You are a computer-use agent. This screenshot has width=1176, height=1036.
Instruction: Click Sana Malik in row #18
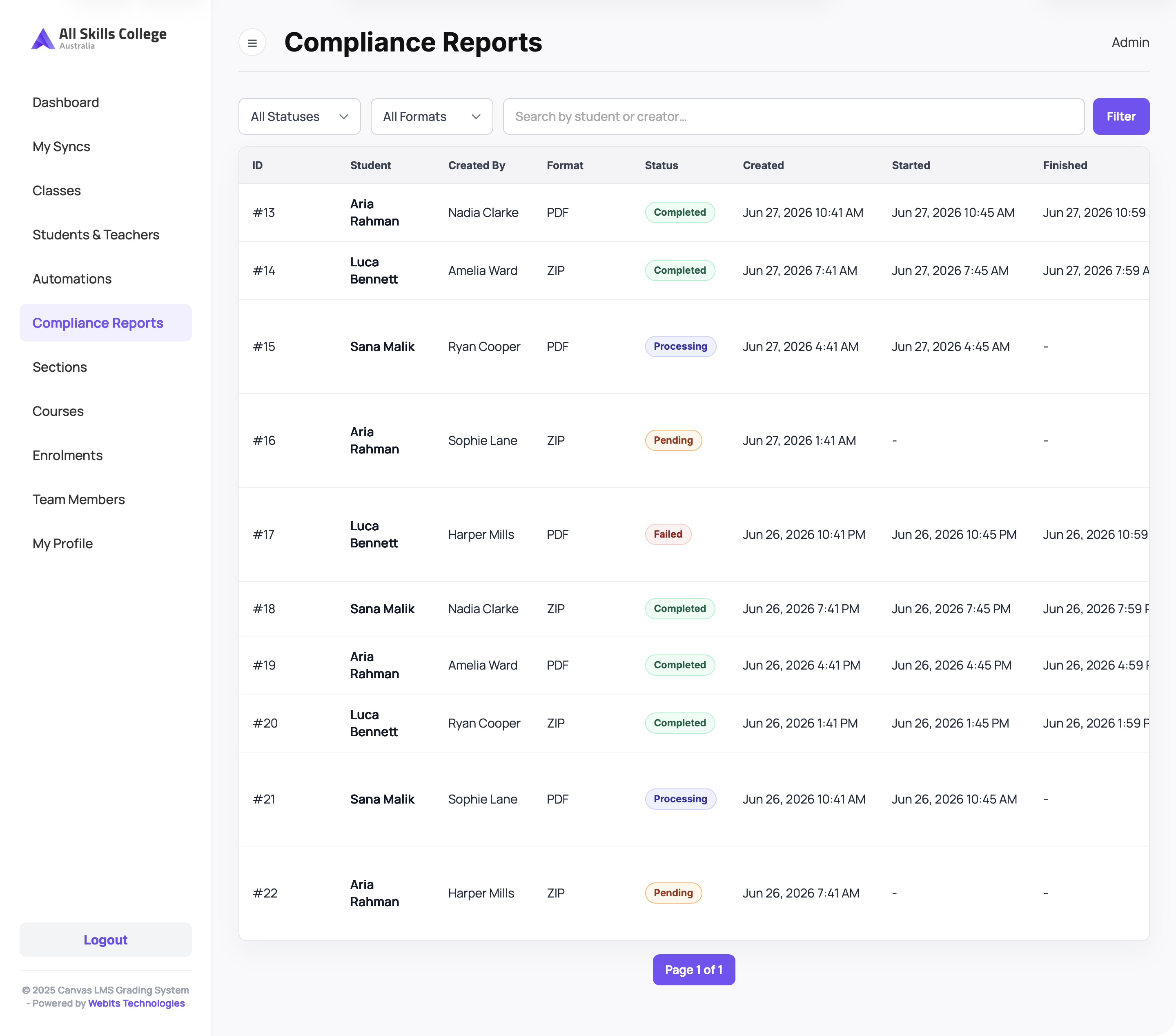383,609
